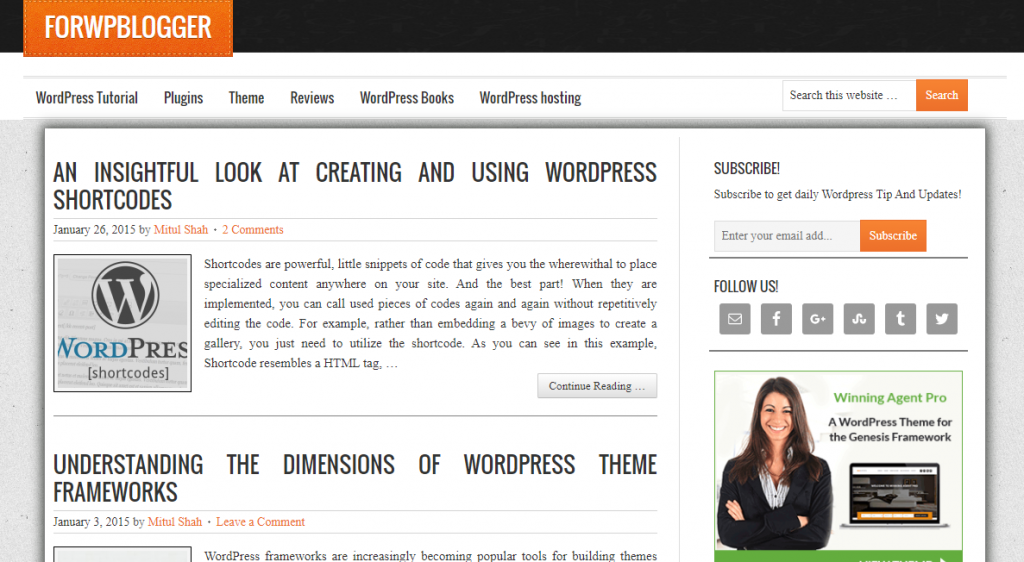Viewport: 1024px width, 562px height.
Task: Open Mitul Shah link on January 26 post
Action: coord(181,230)
